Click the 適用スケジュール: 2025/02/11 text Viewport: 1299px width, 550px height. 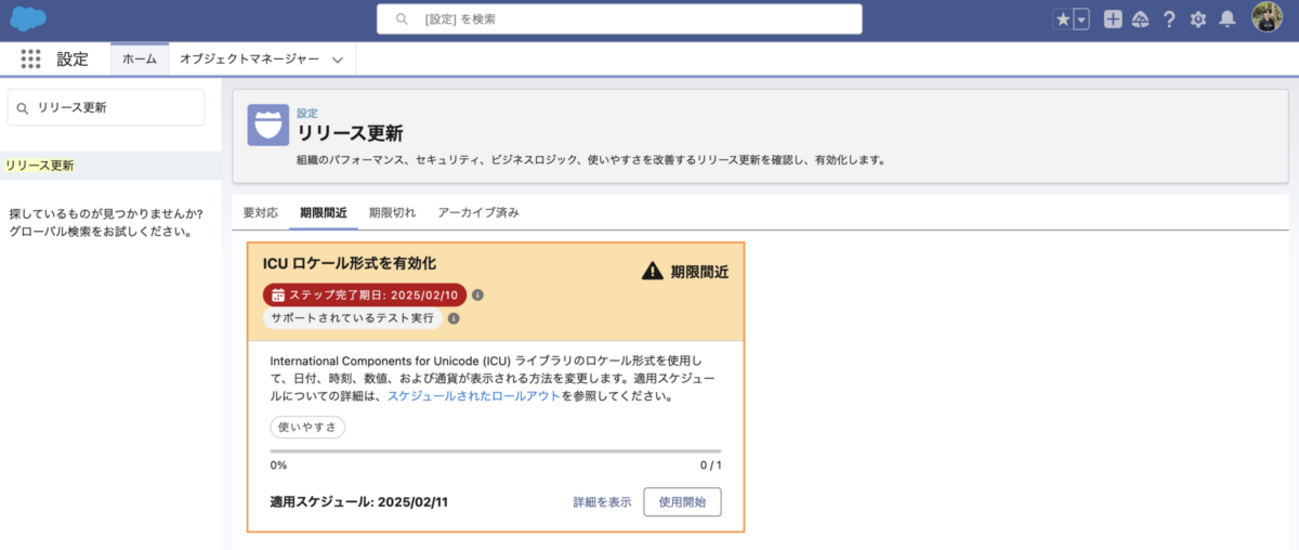coord(359,502)
